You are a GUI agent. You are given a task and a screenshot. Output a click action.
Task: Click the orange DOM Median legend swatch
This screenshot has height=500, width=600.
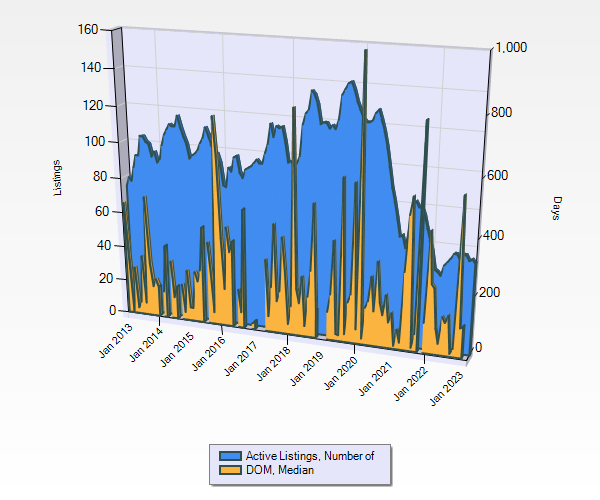(229, 470)
